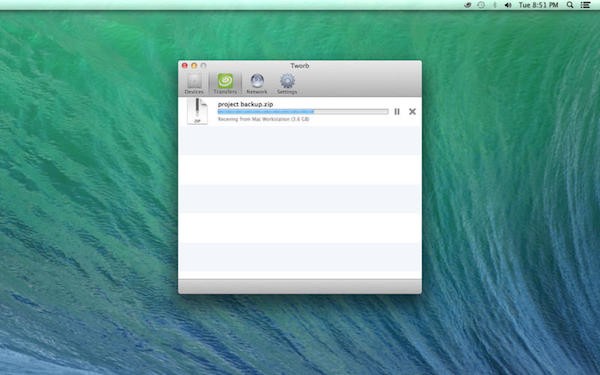Open Notification Center list icon
Image resolution: width=600 pixels, height=375 pixels.
click(x=585, y=5)
